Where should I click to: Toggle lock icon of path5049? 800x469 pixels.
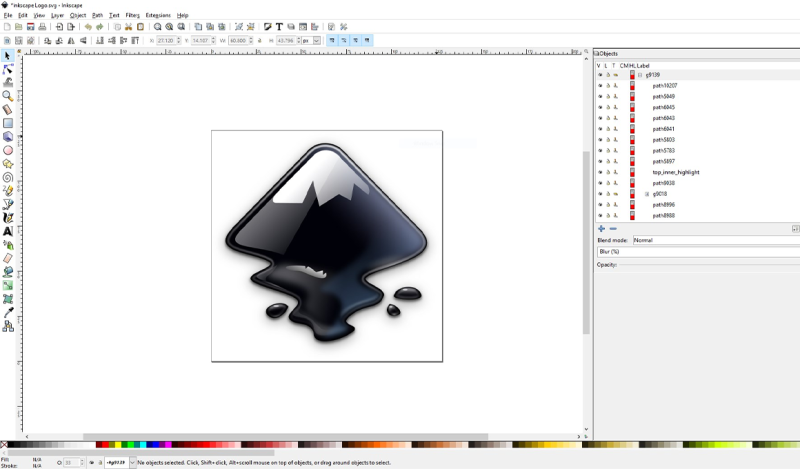coord(608,96)
